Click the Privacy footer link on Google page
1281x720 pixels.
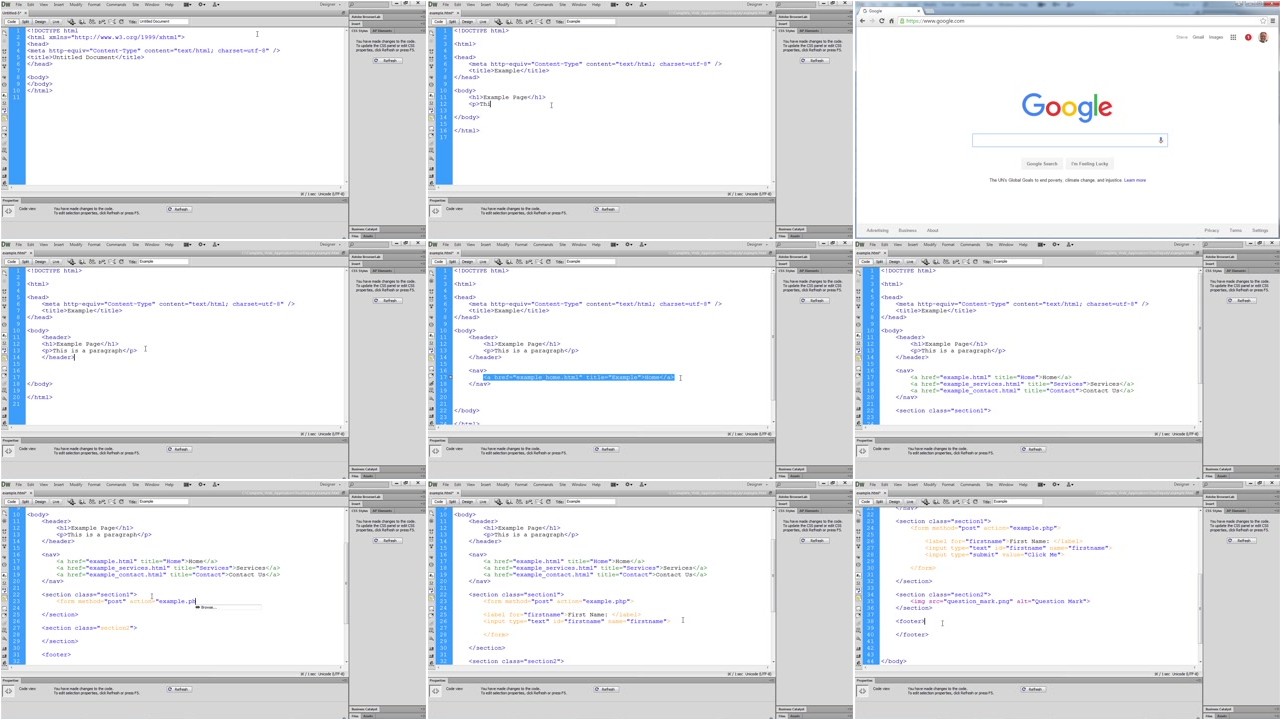pyautogui.click(x=1211, y=230)
